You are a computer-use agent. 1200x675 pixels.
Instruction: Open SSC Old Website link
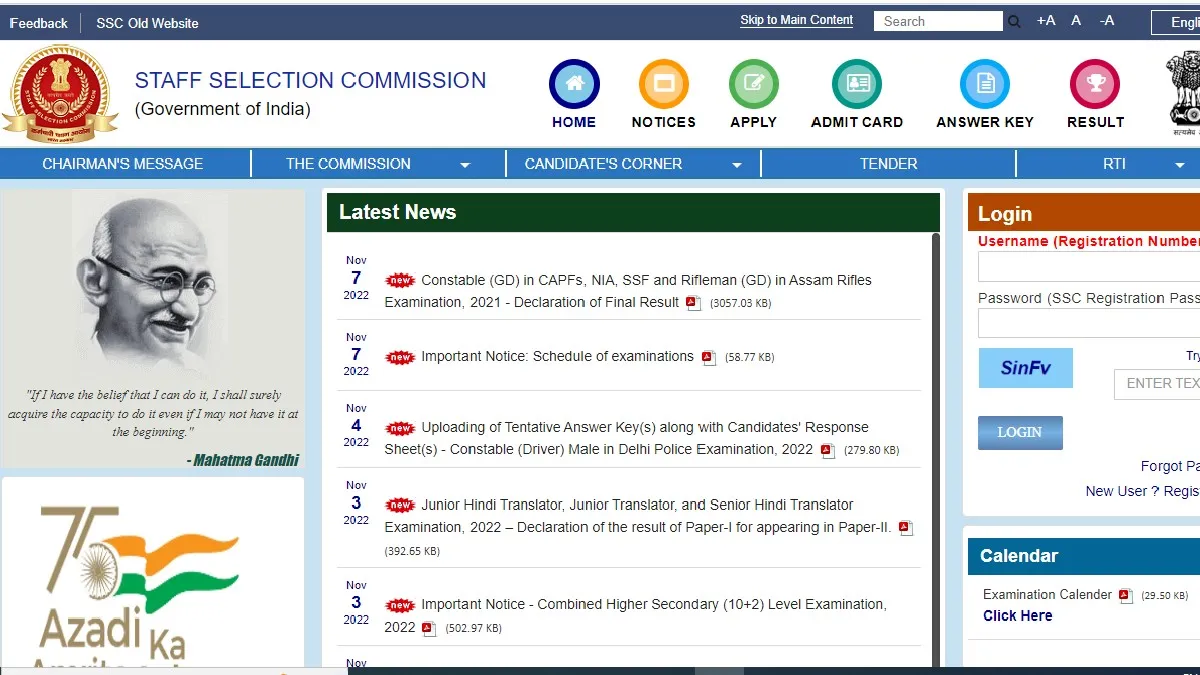(x=147, y=23)
